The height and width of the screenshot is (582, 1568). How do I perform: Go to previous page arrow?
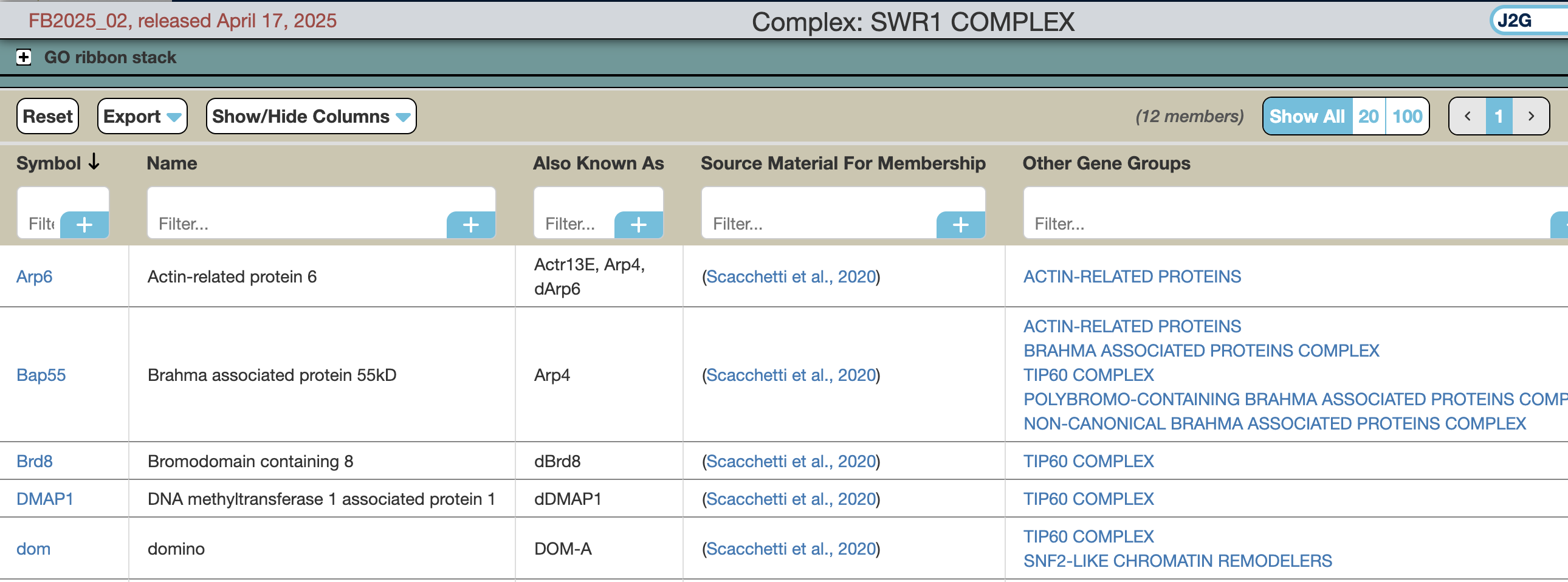[1467, 116]
